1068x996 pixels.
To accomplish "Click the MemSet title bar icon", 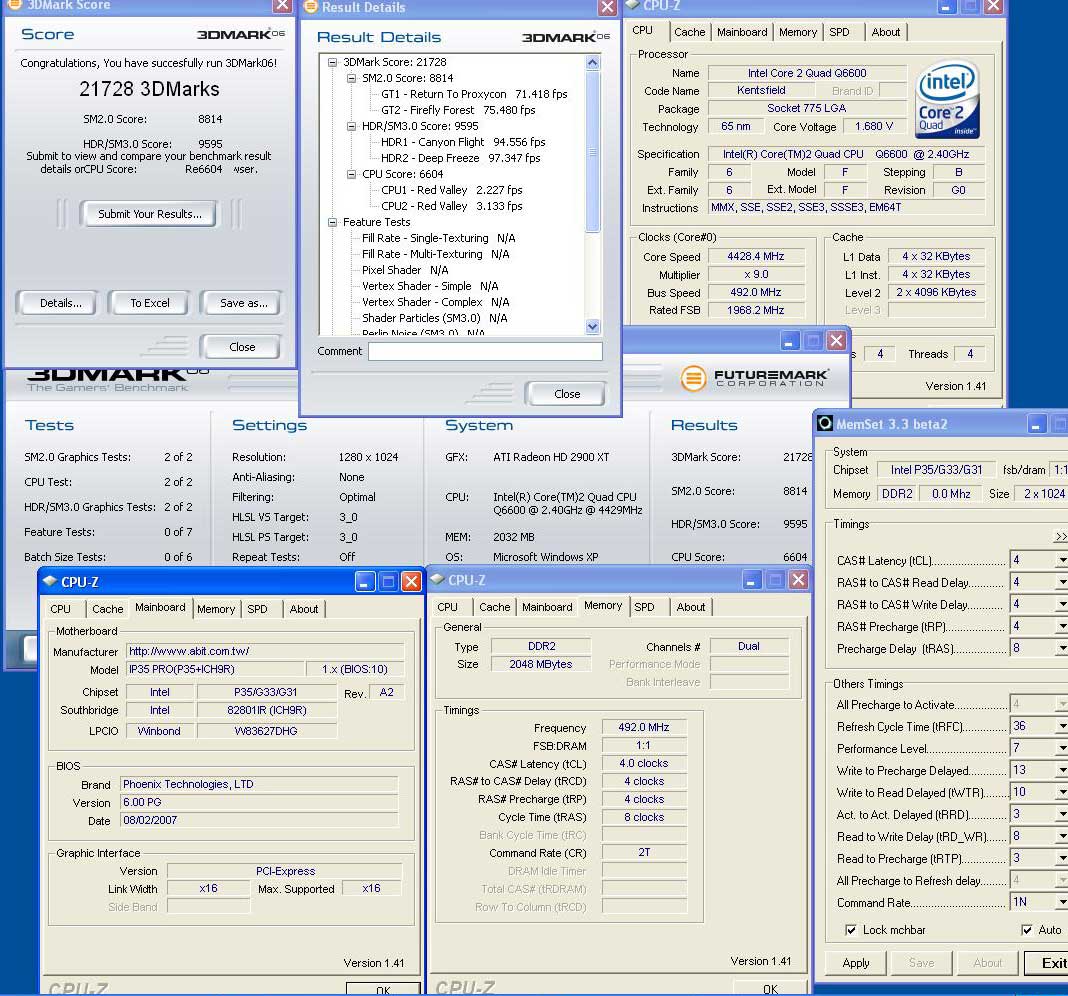I will [825, 423].
